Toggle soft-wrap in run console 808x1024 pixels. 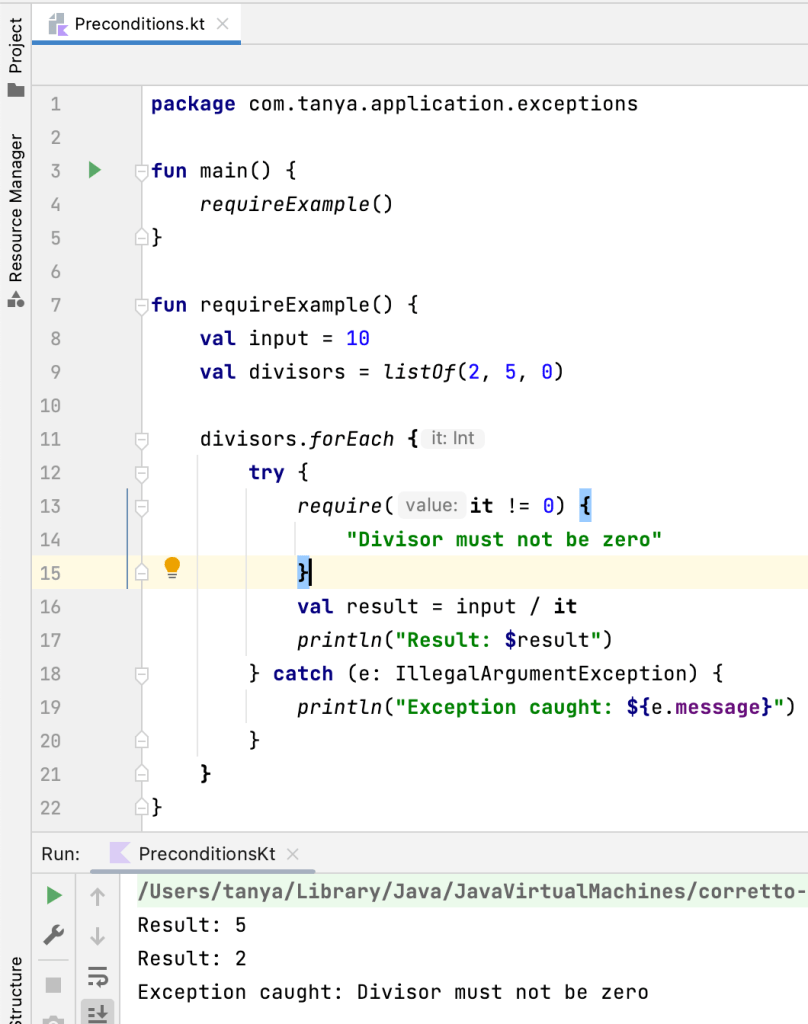pyautogui.click(x=98, y=976)
